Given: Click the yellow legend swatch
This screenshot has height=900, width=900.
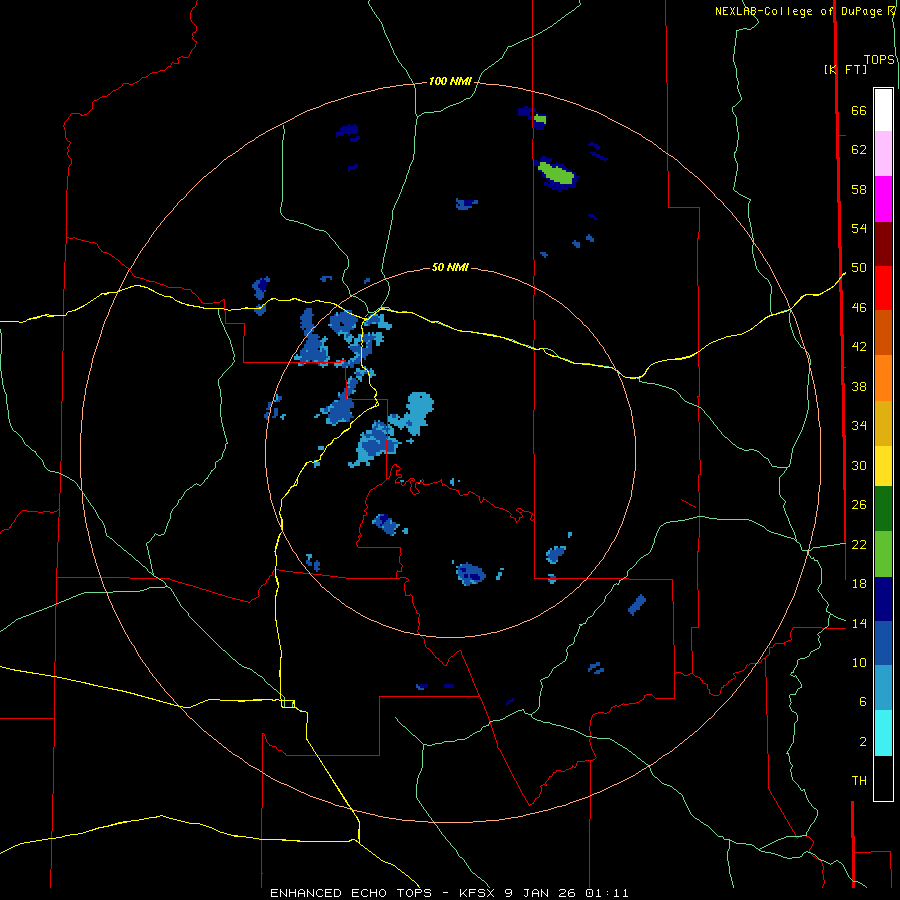Looking at the screenshot, I should [883, 466].
